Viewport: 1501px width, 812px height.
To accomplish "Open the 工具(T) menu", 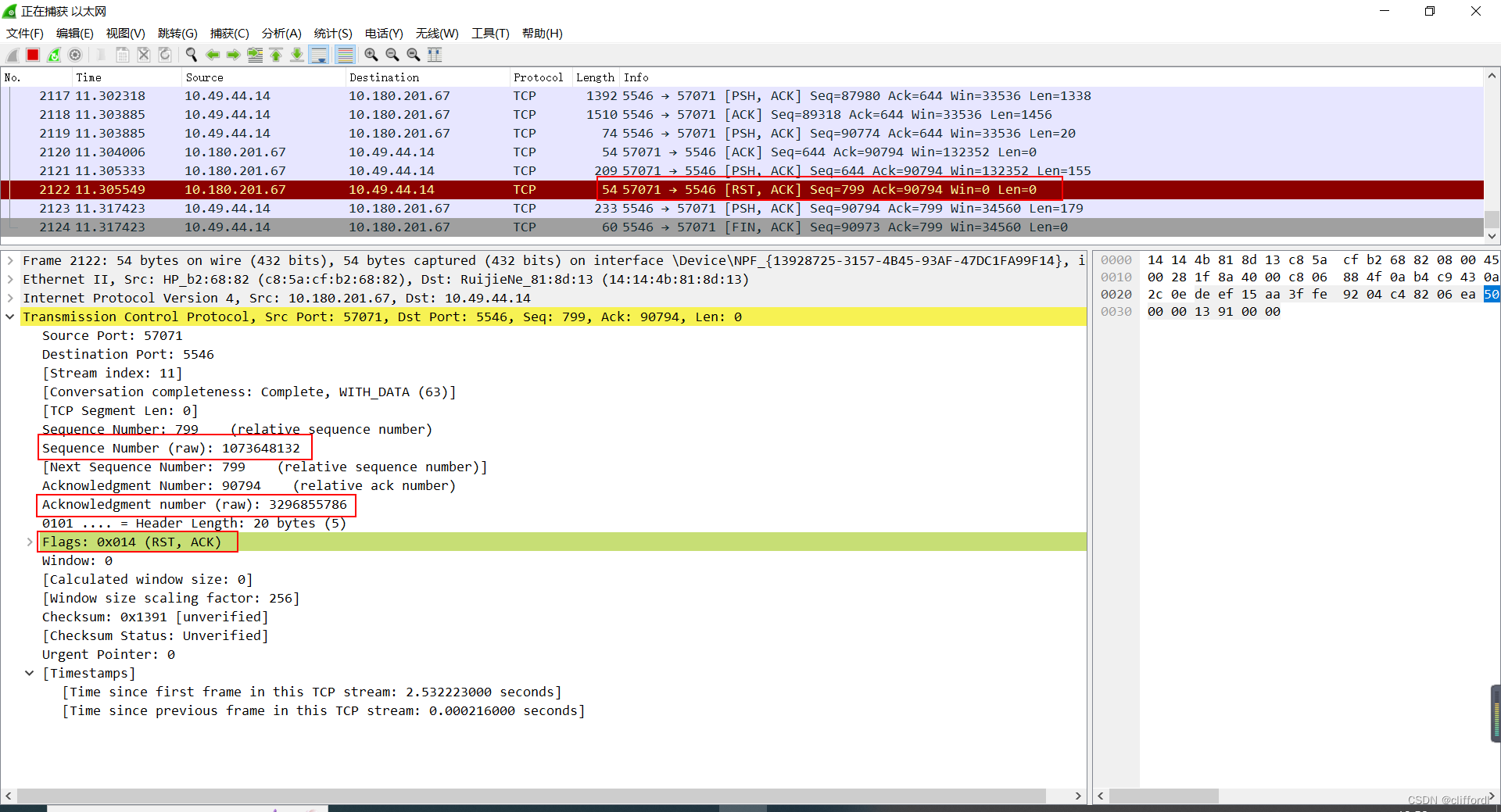I will (490, 33).
